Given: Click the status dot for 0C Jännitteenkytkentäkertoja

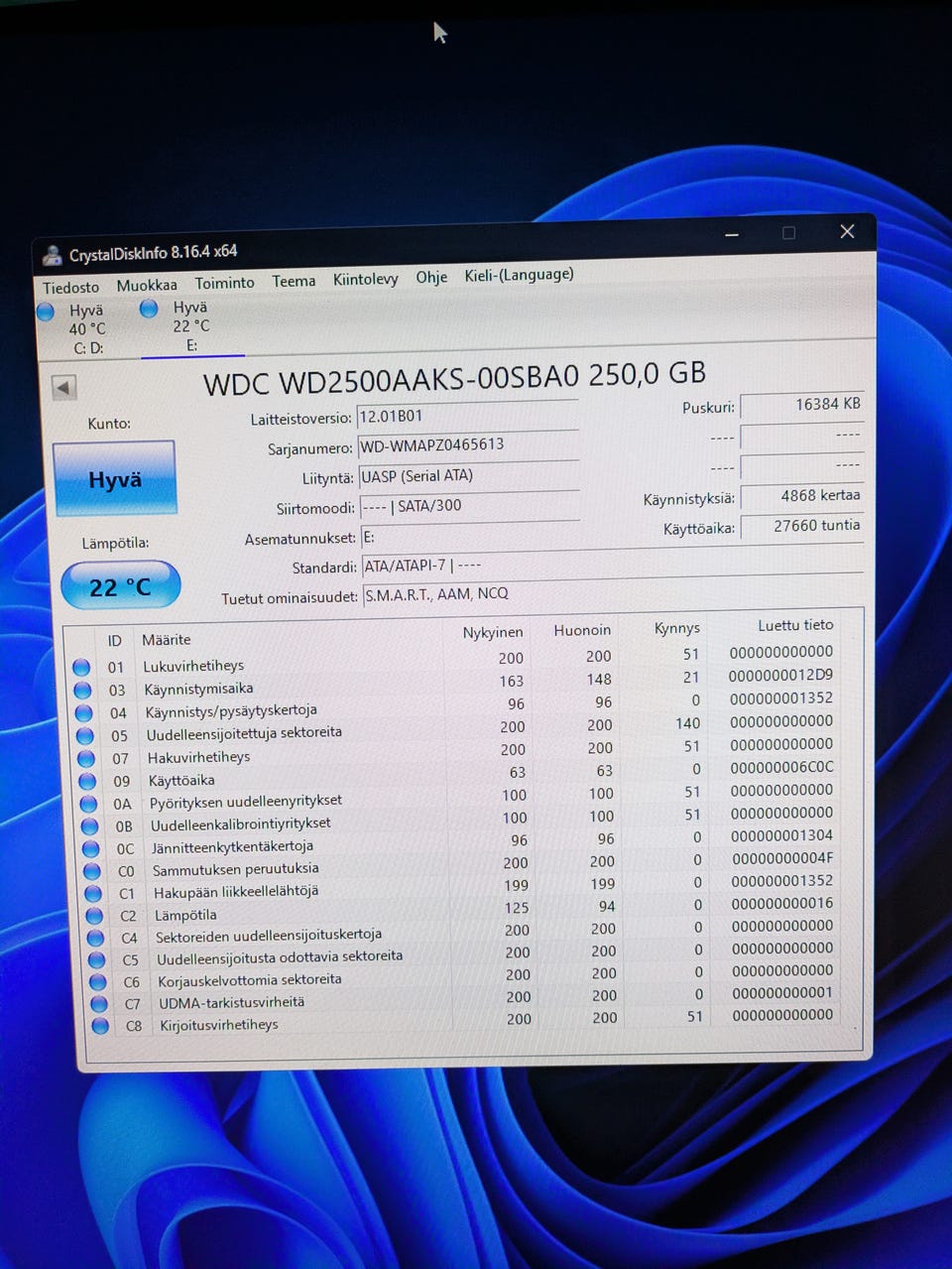Looking at the screenshot, I should point(90,848).
